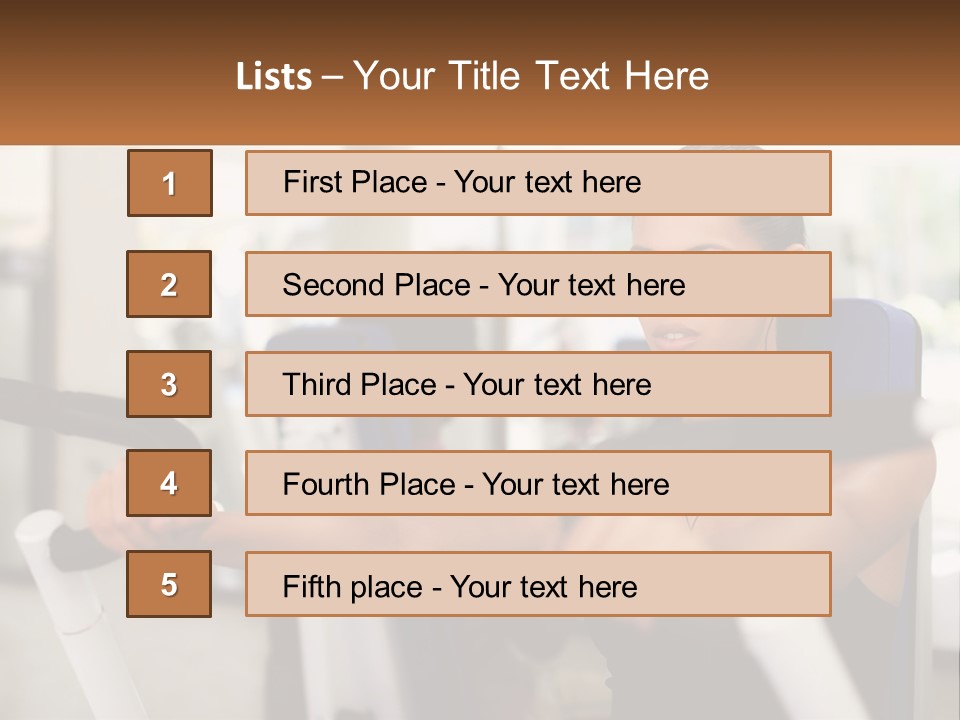Click the word Fifth in bottom bar
Image resolution: width=960 pixels, height=720 pixels.
pyautogui.click(x=313, y=586)
